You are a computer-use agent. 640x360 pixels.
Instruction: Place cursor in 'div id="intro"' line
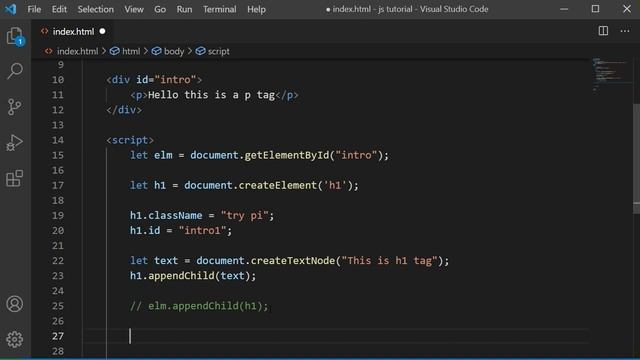point(154,80)
